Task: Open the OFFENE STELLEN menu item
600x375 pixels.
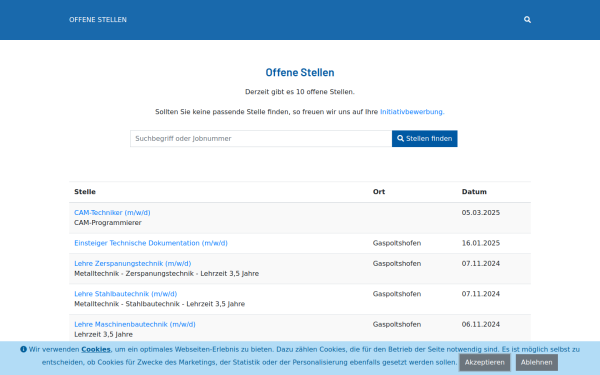Action: [98, 20]
